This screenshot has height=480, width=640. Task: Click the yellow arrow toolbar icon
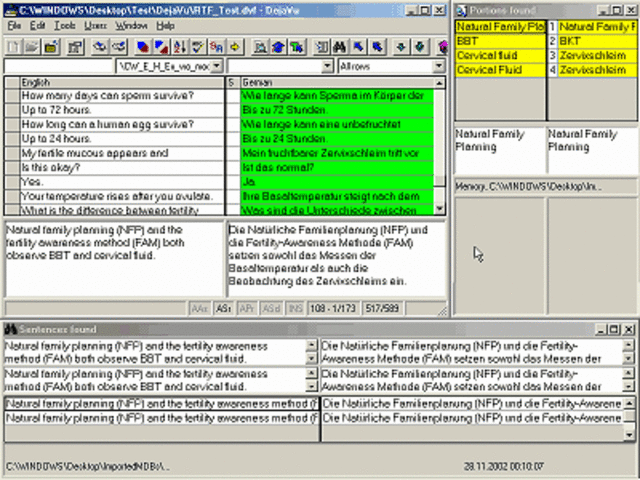235,47
